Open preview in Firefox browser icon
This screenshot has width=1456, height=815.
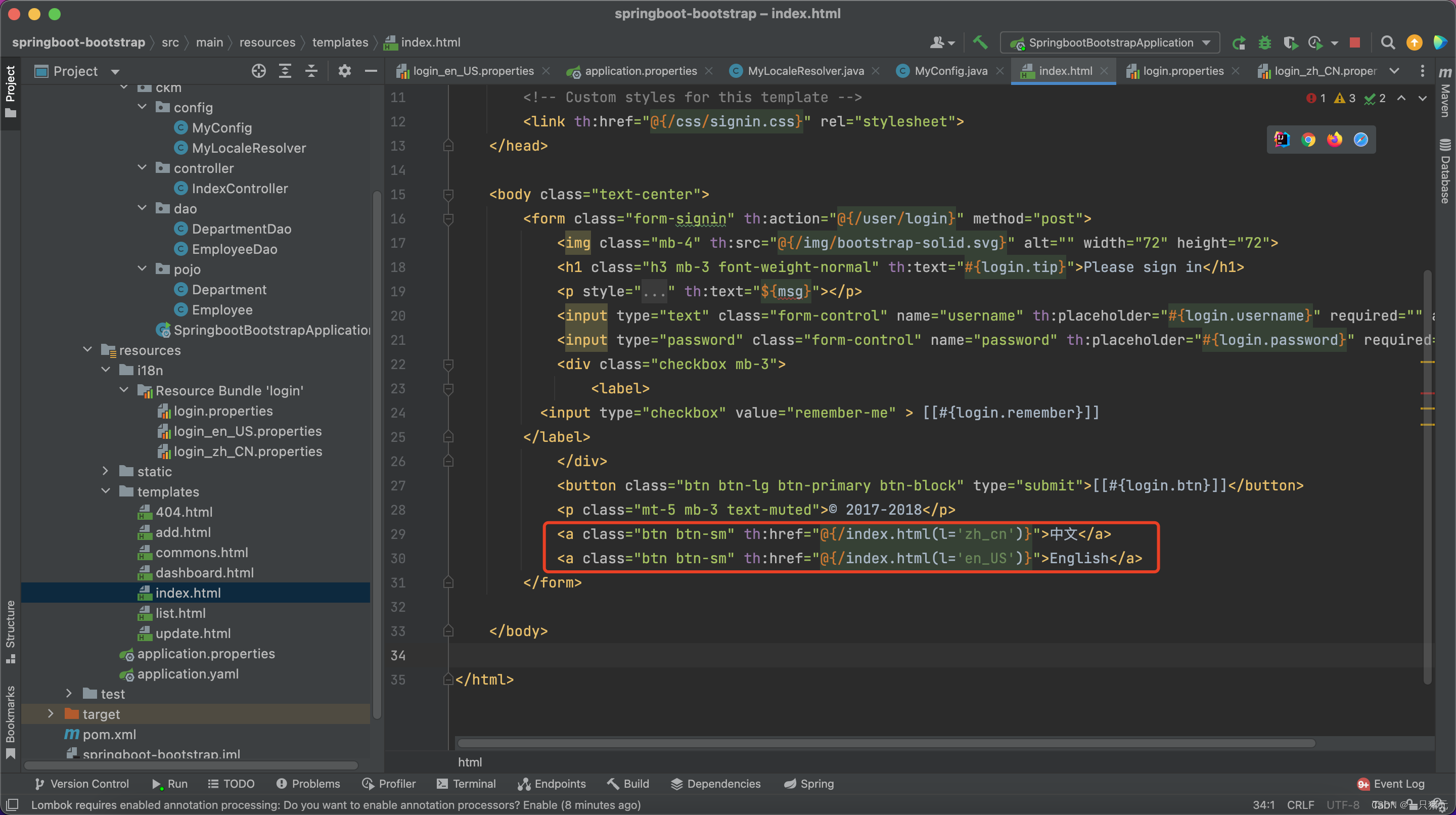[x=1335, y=140]
